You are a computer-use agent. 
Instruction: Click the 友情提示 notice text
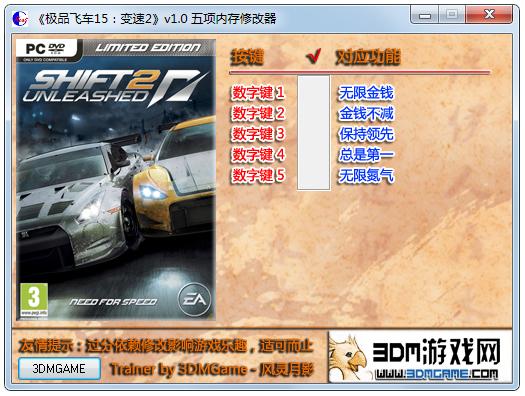[x=166, y=346]
